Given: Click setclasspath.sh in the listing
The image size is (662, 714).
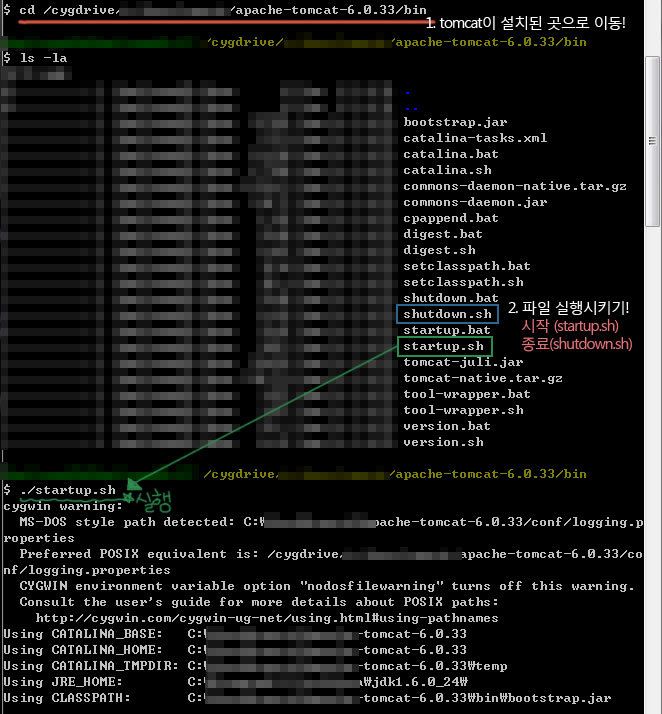Looking at the screenshot, I should 463,282.
